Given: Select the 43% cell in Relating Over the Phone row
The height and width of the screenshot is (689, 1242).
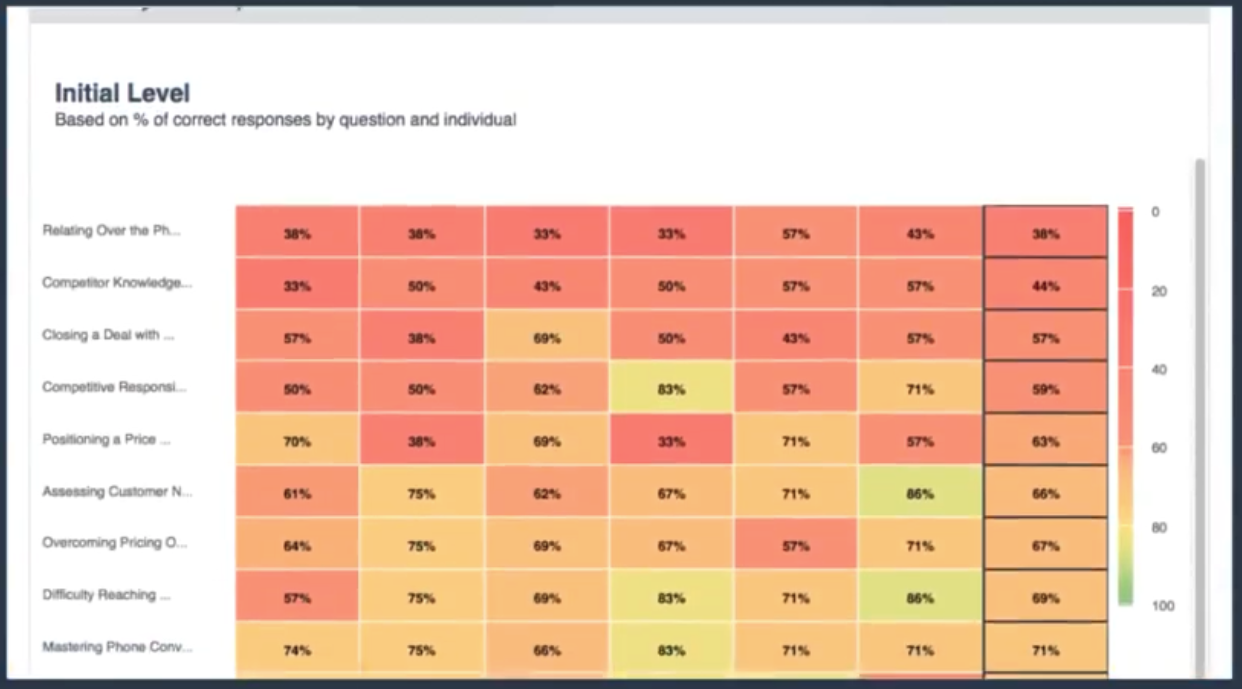Looking at the screenshot, I should coord(920,234).
